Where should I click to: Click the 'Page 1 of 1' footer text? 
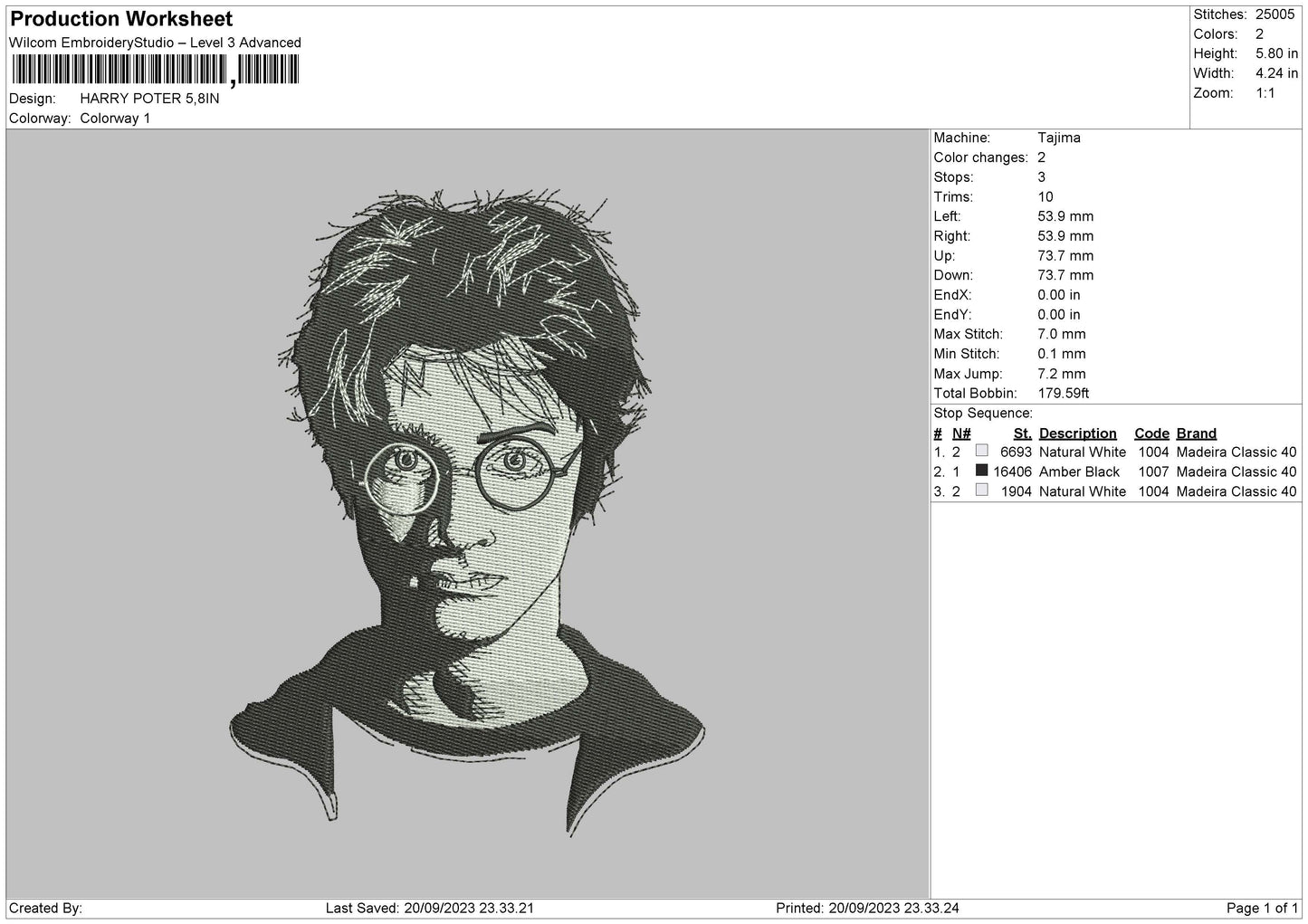coord(1262,909)
